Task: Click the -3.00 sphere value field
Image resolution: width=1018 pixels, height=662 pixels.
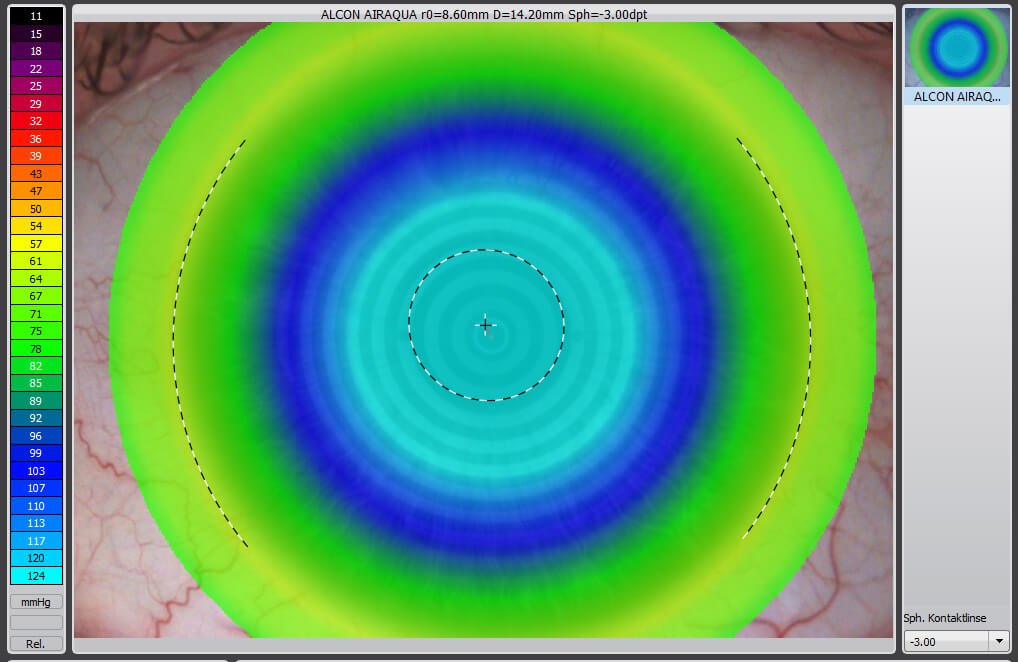Action: pyautogui.click(x=945, y=641)
